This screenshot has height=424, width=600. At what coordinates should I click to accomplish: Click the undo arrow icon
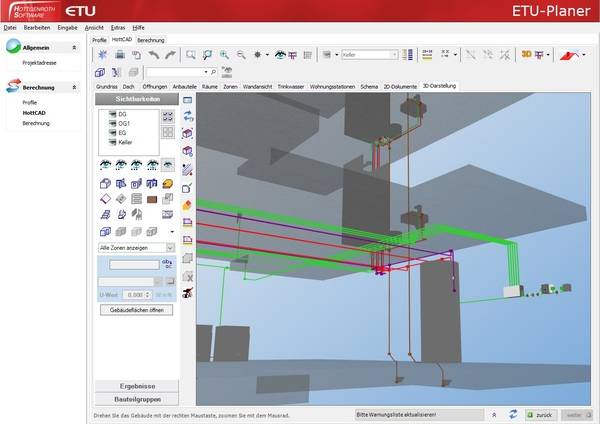pyautogui.click(x=153, y=55)
